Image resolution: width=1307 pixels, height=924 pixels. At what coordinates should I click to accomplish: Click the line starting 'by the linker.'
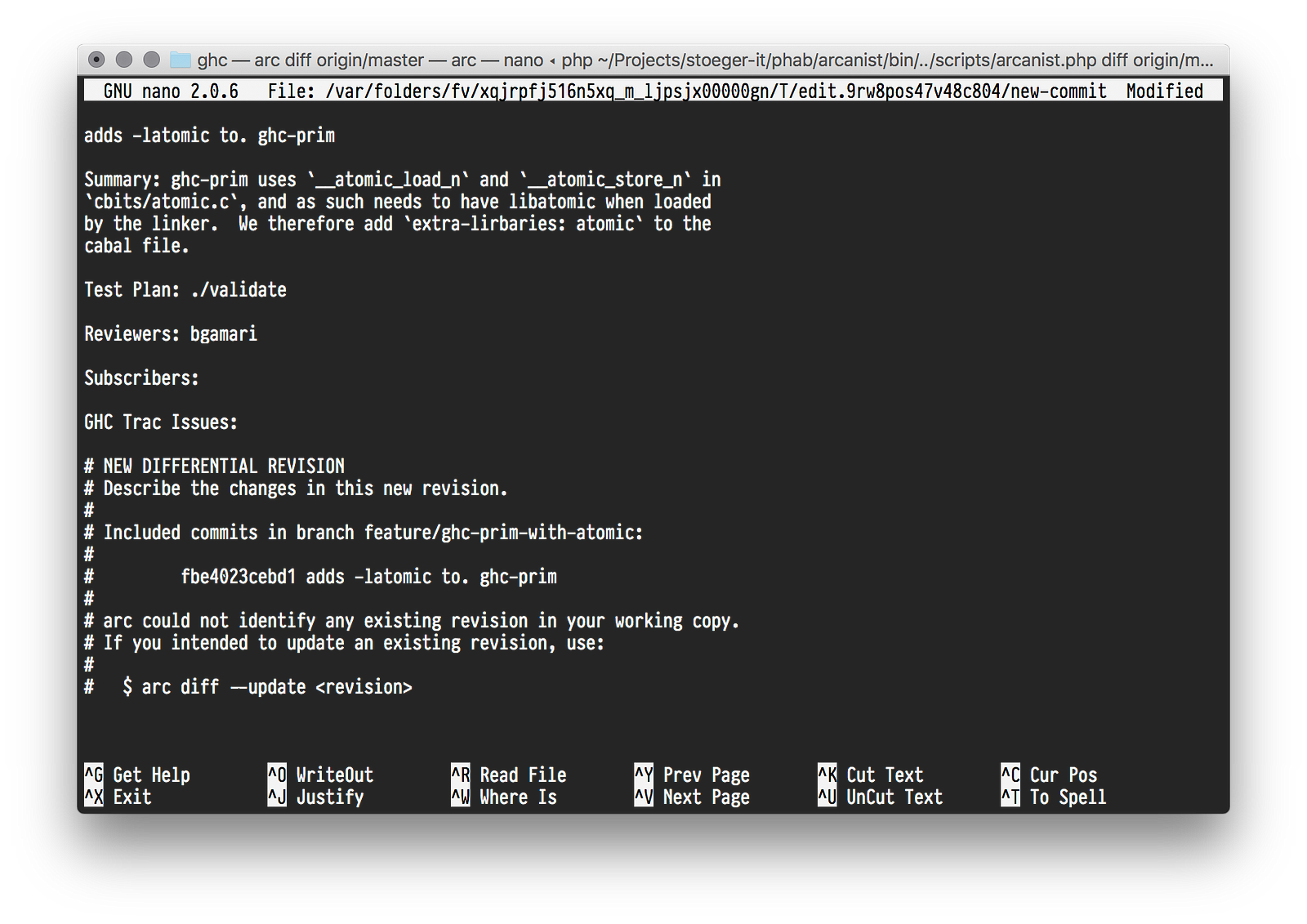398,224
